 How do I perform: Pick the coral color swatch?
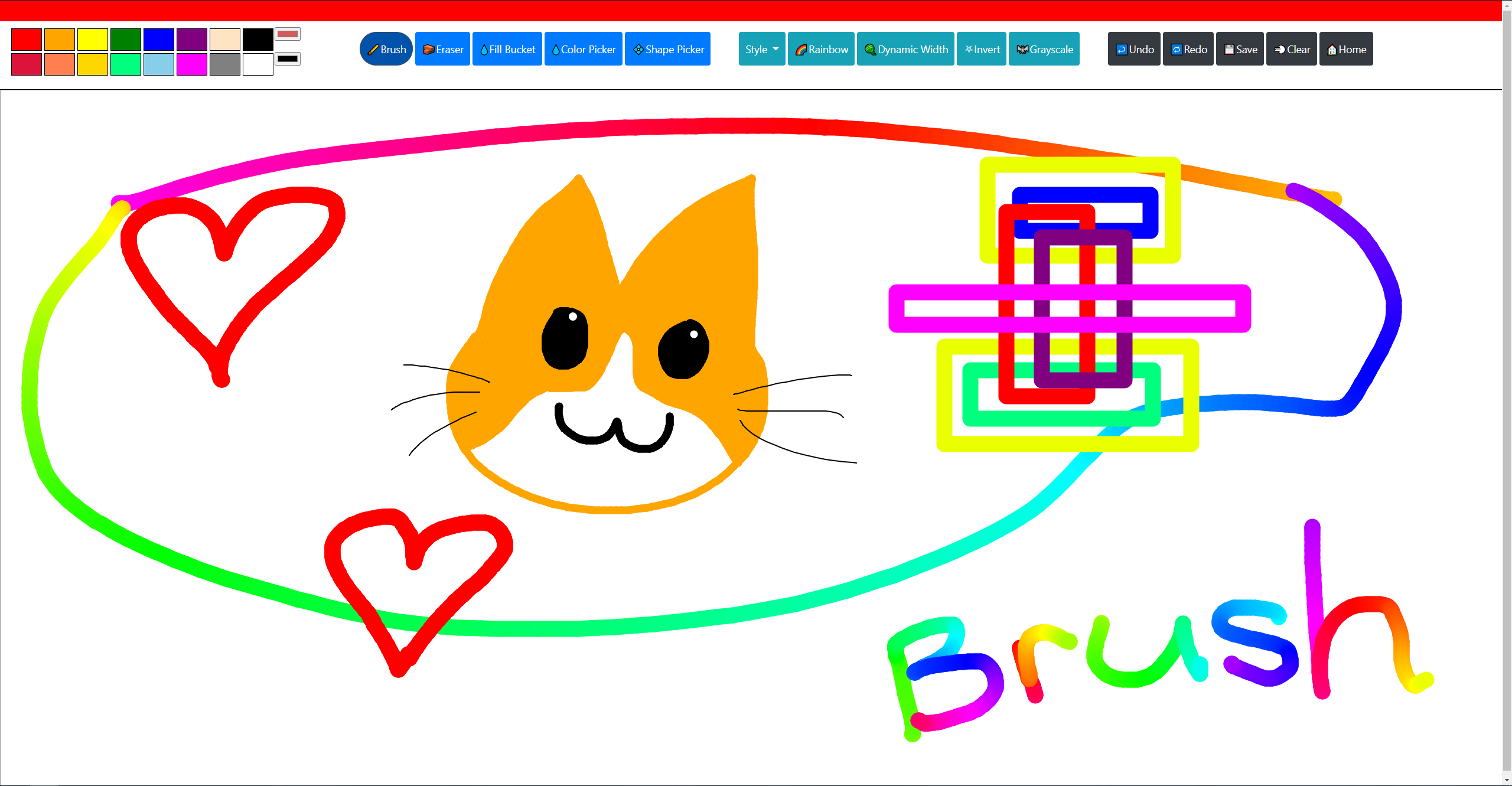[x=60, y=64]
